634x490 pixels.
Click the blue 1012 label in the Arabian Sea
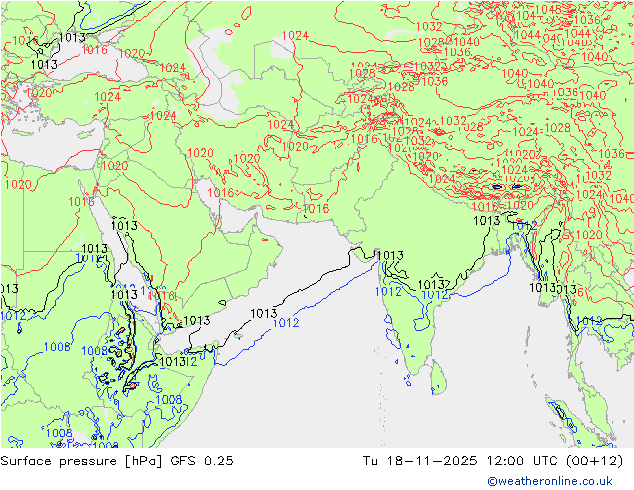pyautogui.click(x=286, y=323)
